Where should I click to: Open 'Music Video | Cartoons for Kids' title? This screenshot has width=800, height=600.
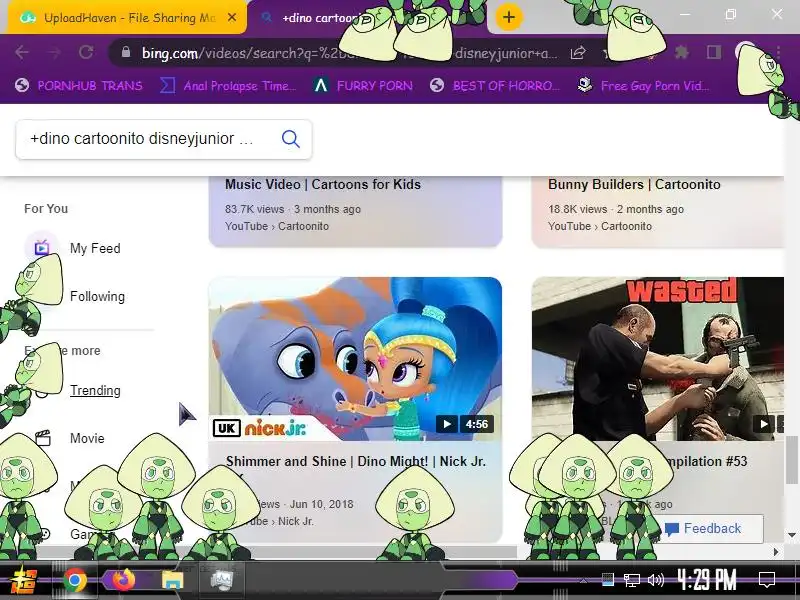tap(323, 184)
